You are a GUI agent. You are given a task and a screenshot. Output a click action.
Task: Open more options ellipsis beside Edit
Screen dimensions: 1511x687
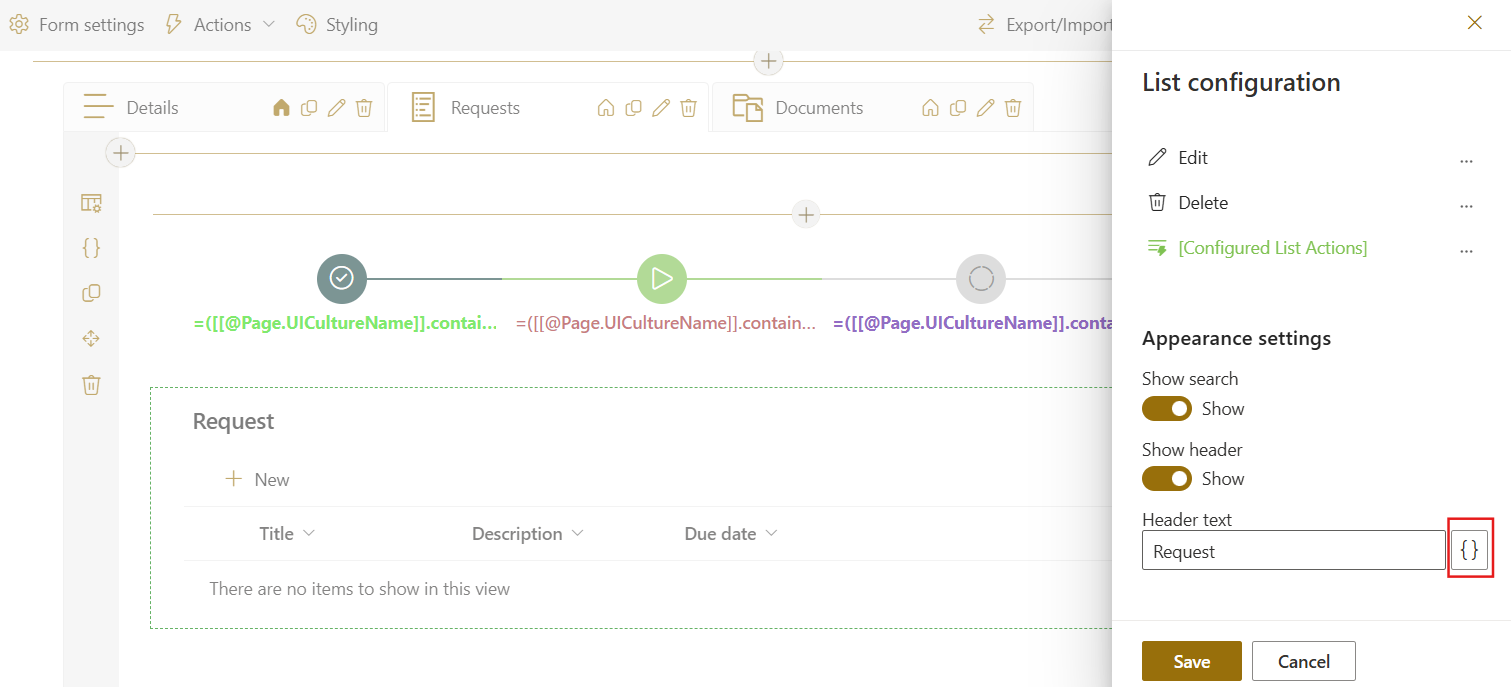click(x=1466, y=160)
